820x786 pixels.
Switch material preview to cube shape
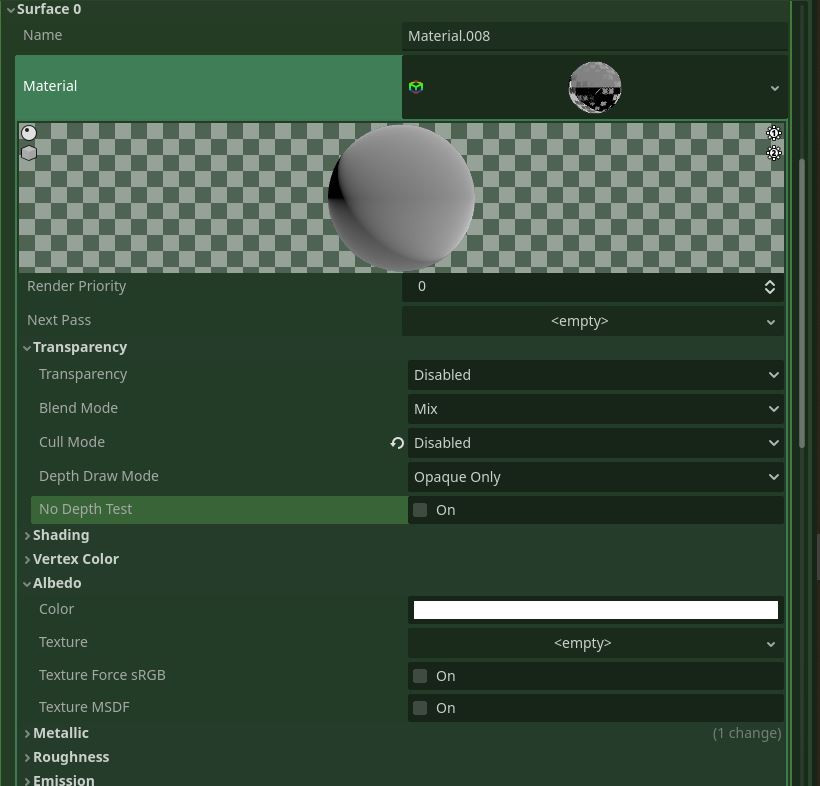(x=29, y=153)
